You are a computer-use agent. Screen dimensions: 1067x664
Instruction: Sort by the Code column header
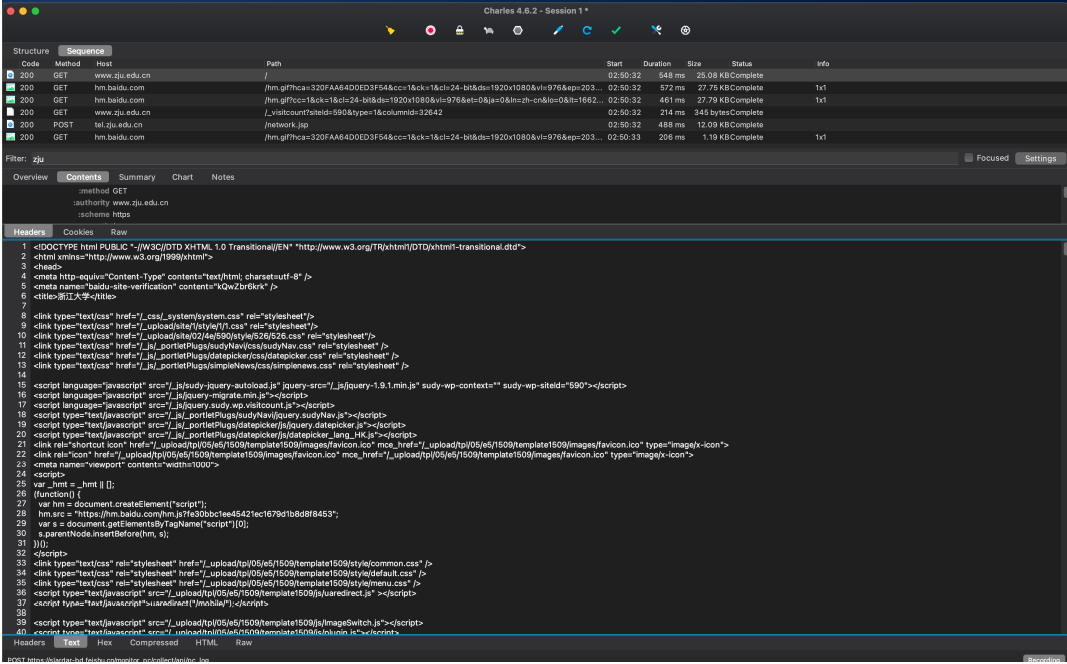(30, 63)
